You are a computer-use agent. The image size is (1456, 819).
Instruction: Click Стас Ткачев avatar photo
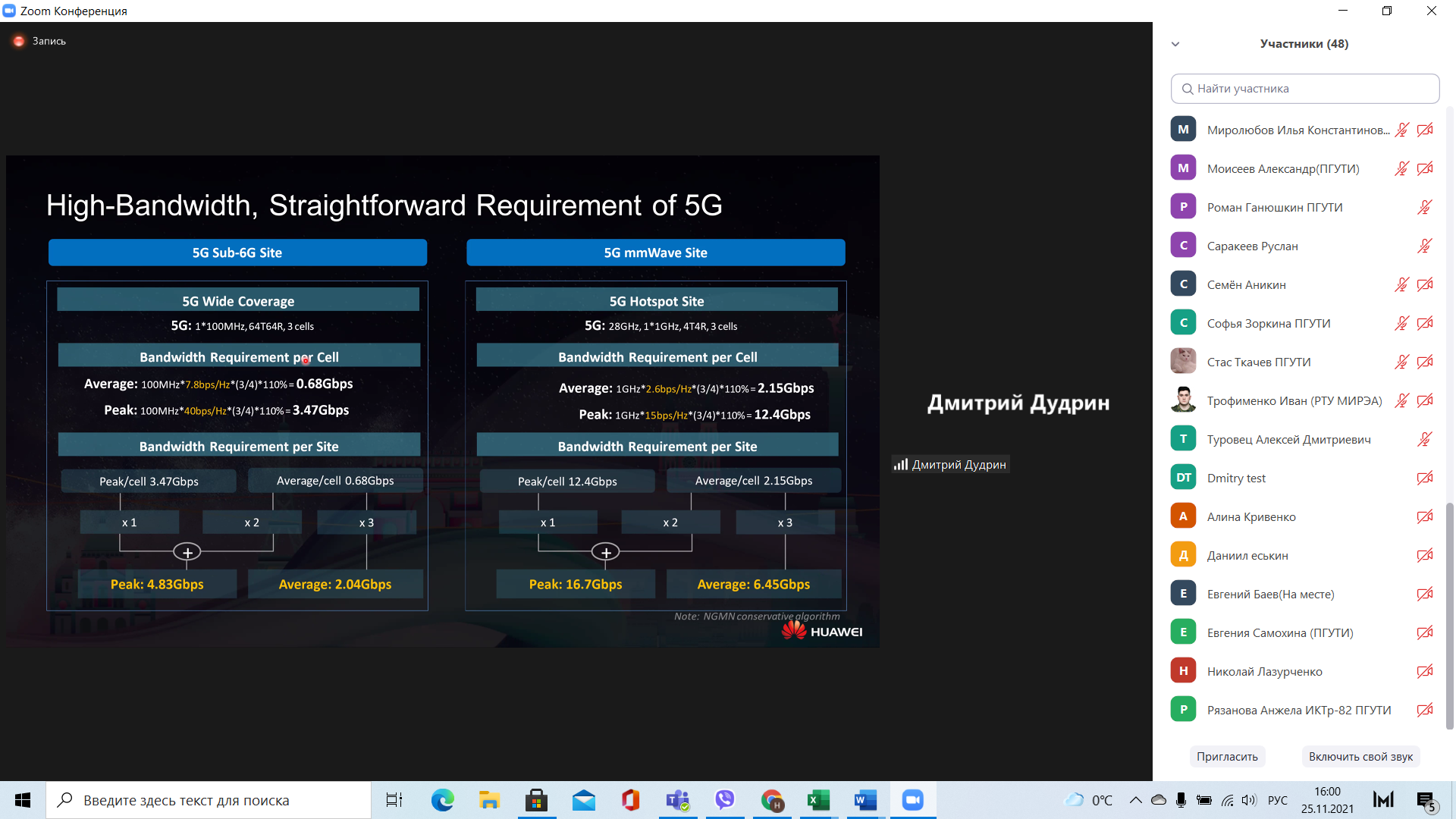pyautogui.click(x=1183, y=361)
